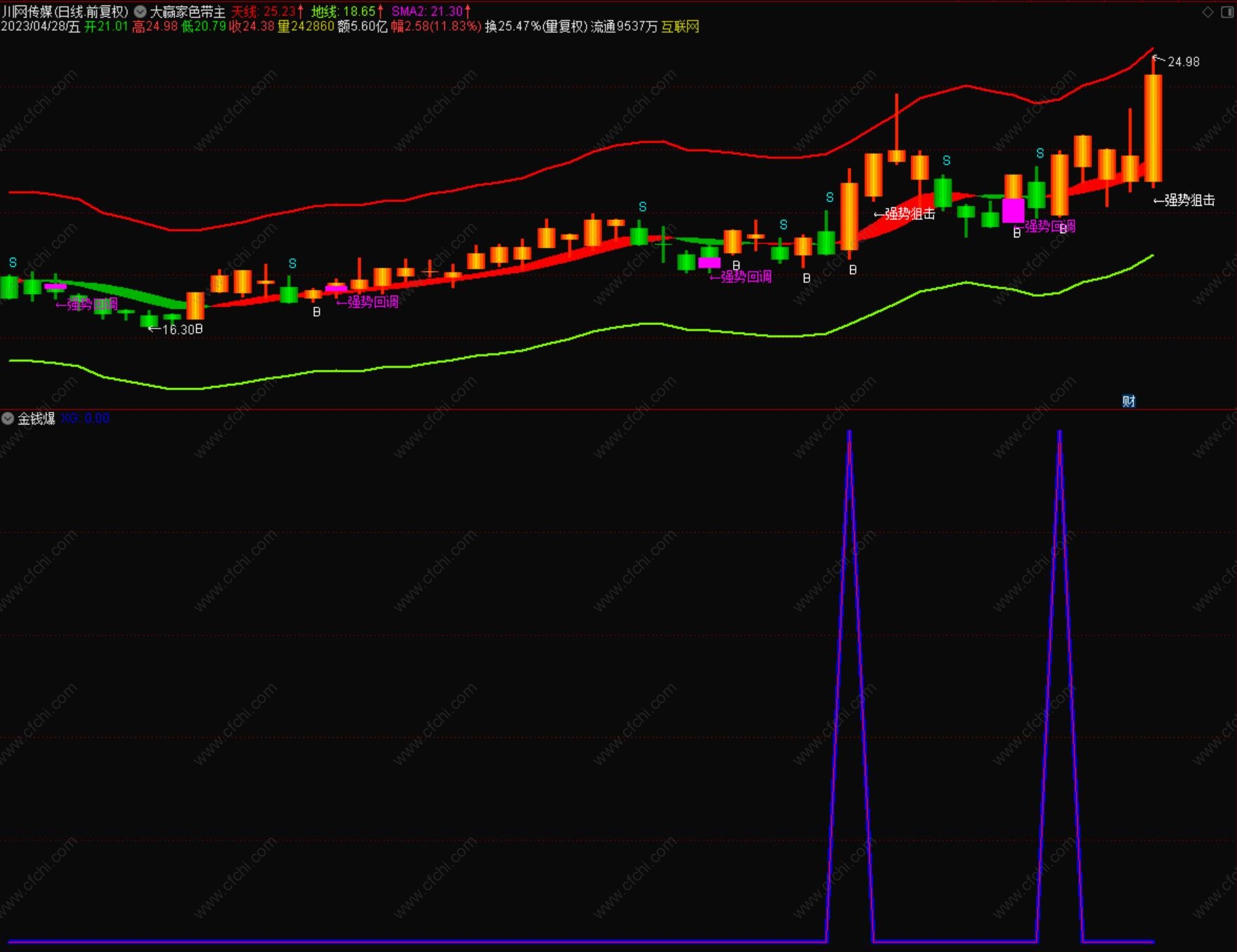Screen dimensions: 1237x952
Task: Click the 财 marker below the chart
Action: (1128, 401)
